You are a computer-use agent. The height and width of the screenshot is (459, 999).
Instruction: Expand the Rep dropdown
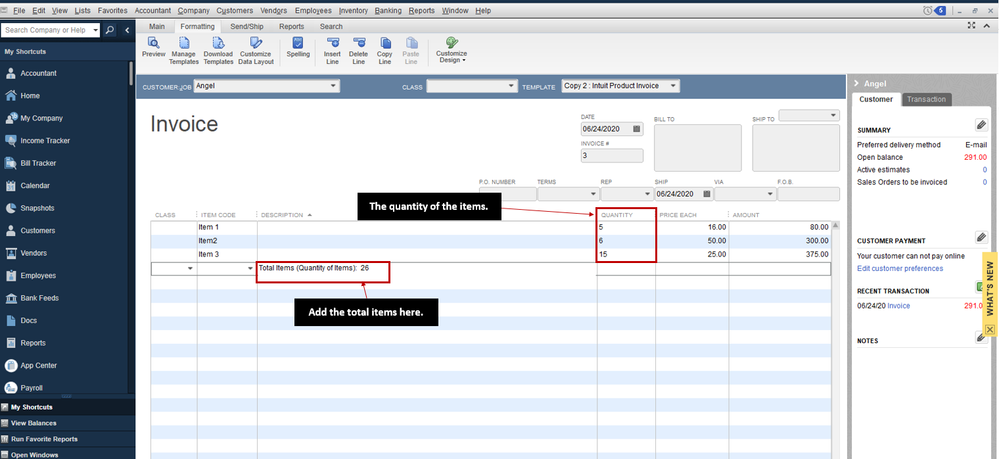(645, 194)
